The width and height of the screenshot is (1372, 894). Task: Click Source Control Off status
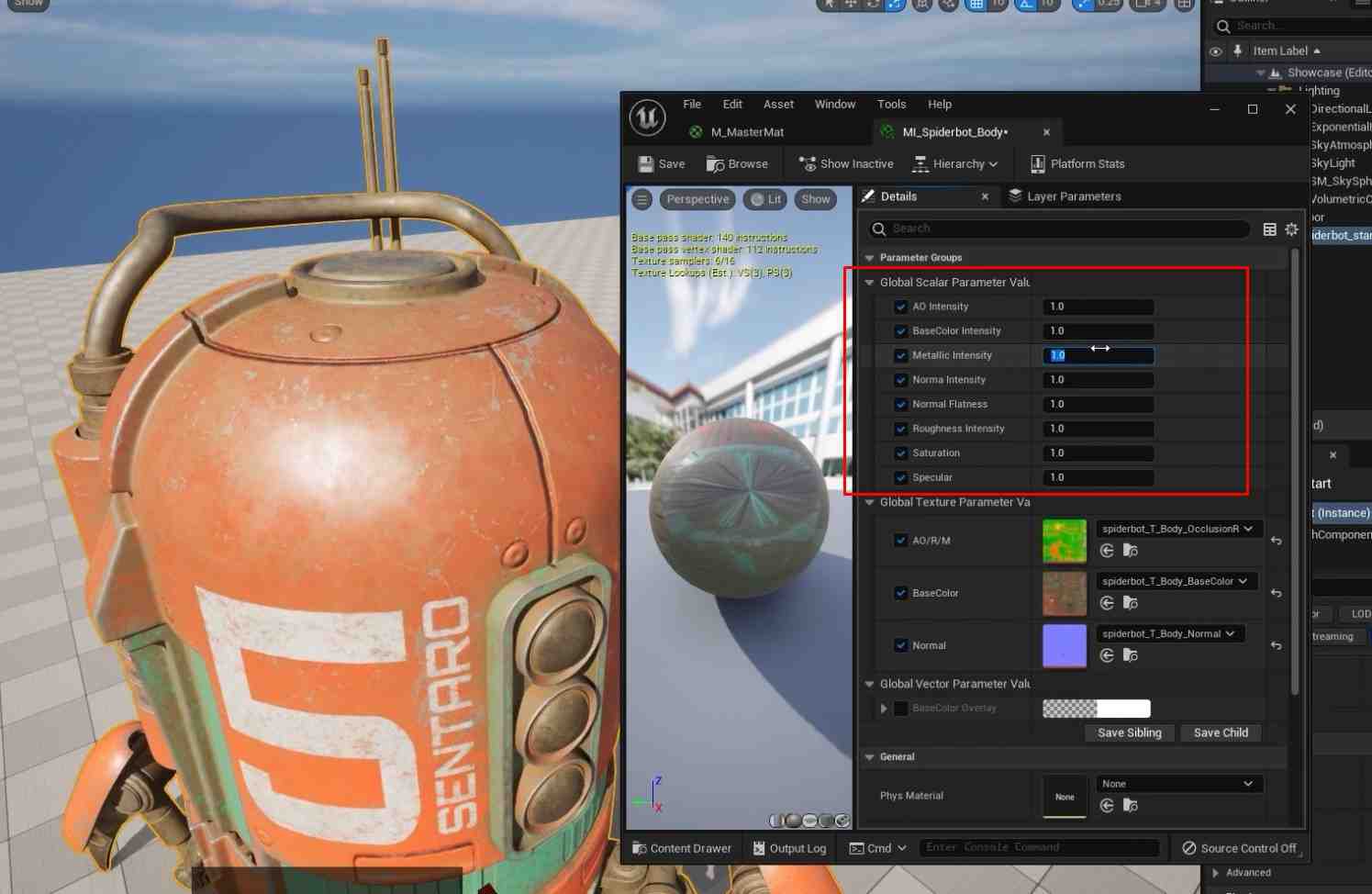point(1239,848)
